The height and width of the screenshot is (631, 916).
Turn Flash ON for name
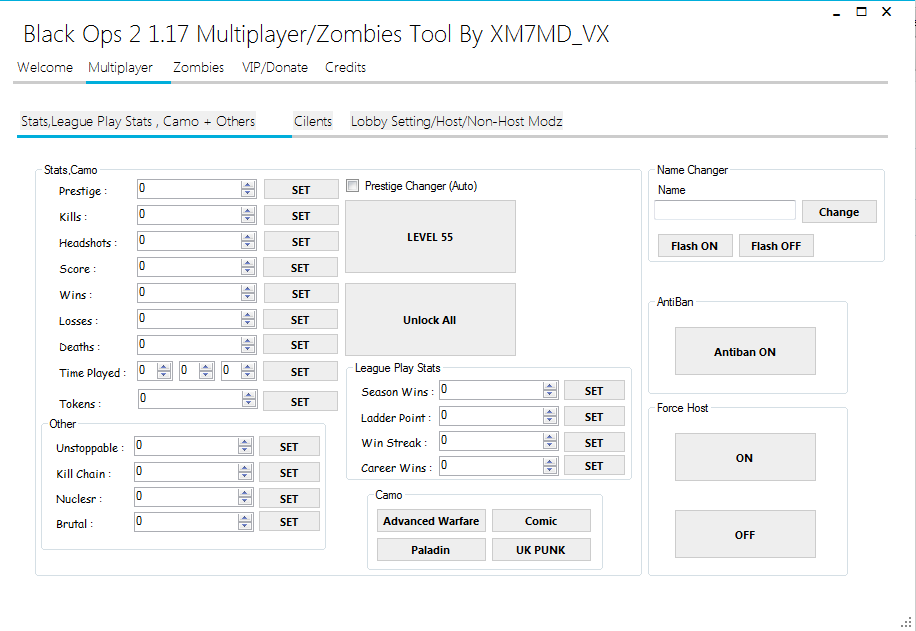[695, 246]
